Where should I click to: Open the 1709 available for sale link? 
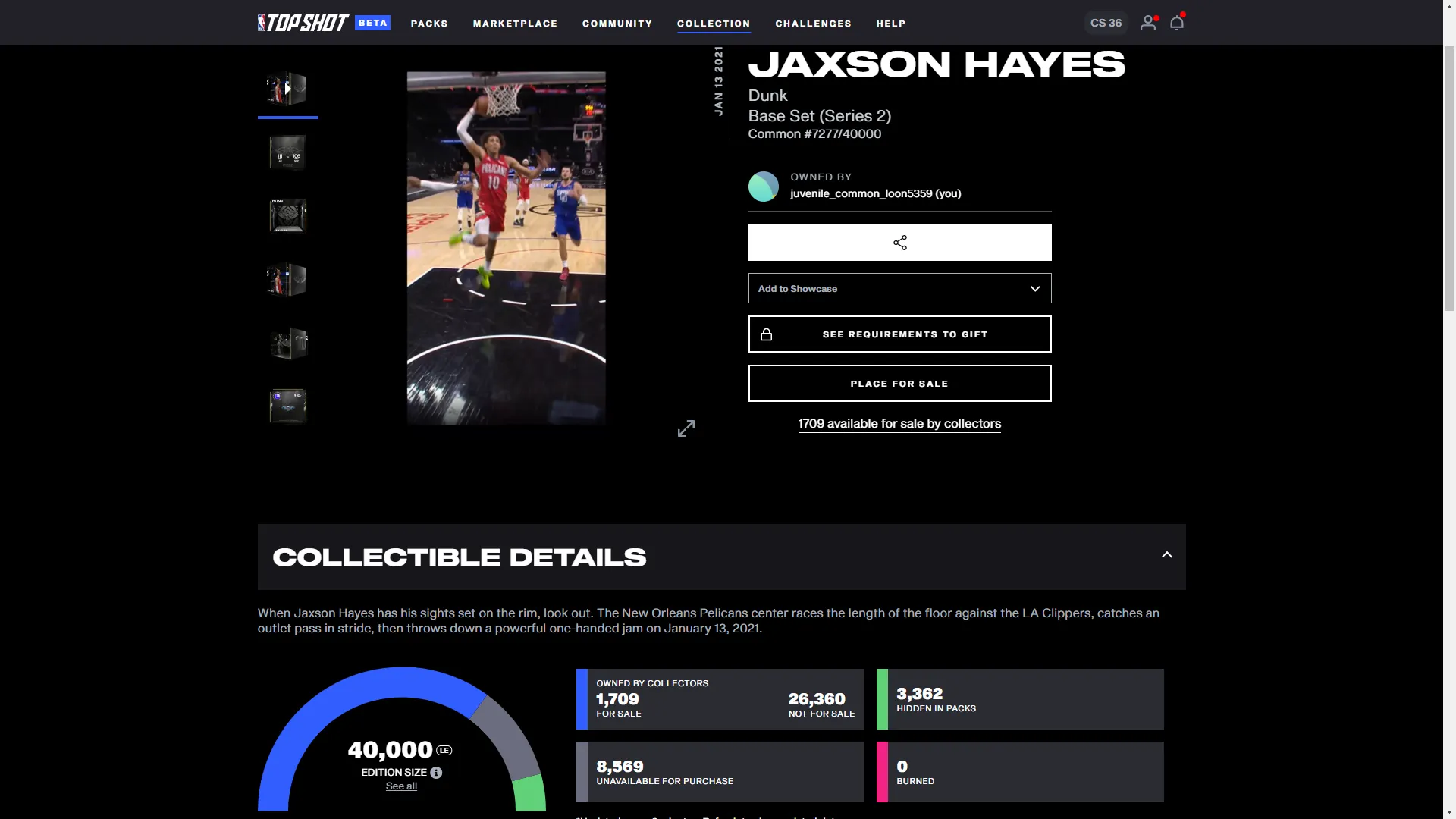(899, 423)
